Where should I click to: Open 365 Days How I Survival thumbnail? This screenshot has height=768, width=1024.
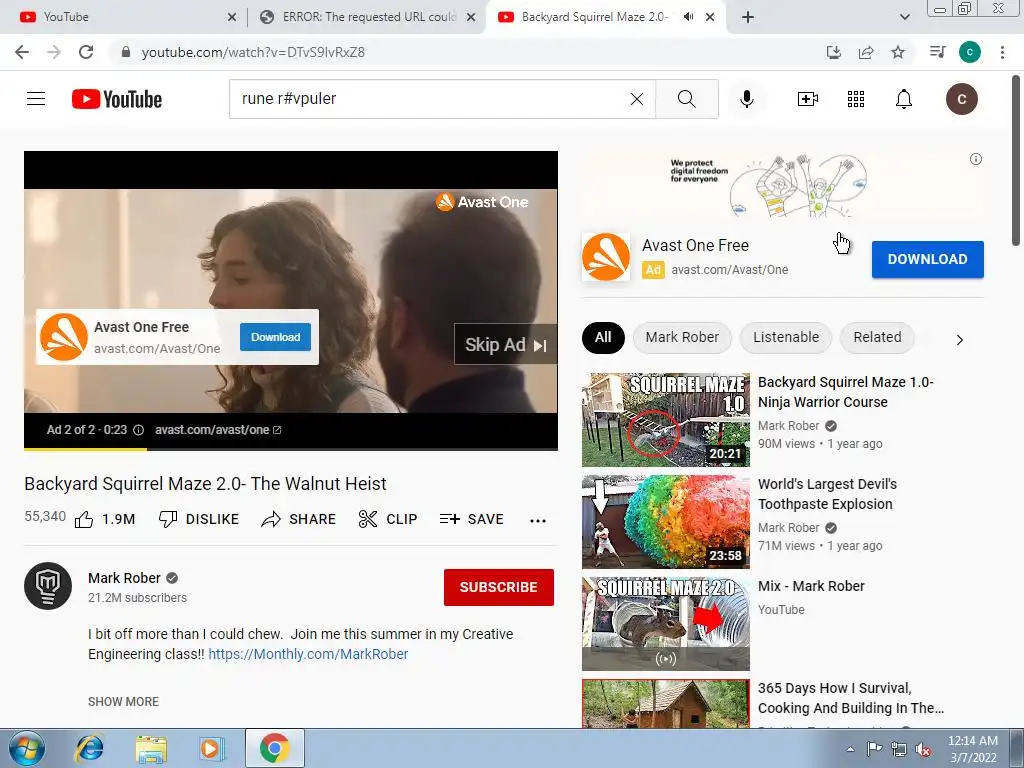(x=665, y=703)
